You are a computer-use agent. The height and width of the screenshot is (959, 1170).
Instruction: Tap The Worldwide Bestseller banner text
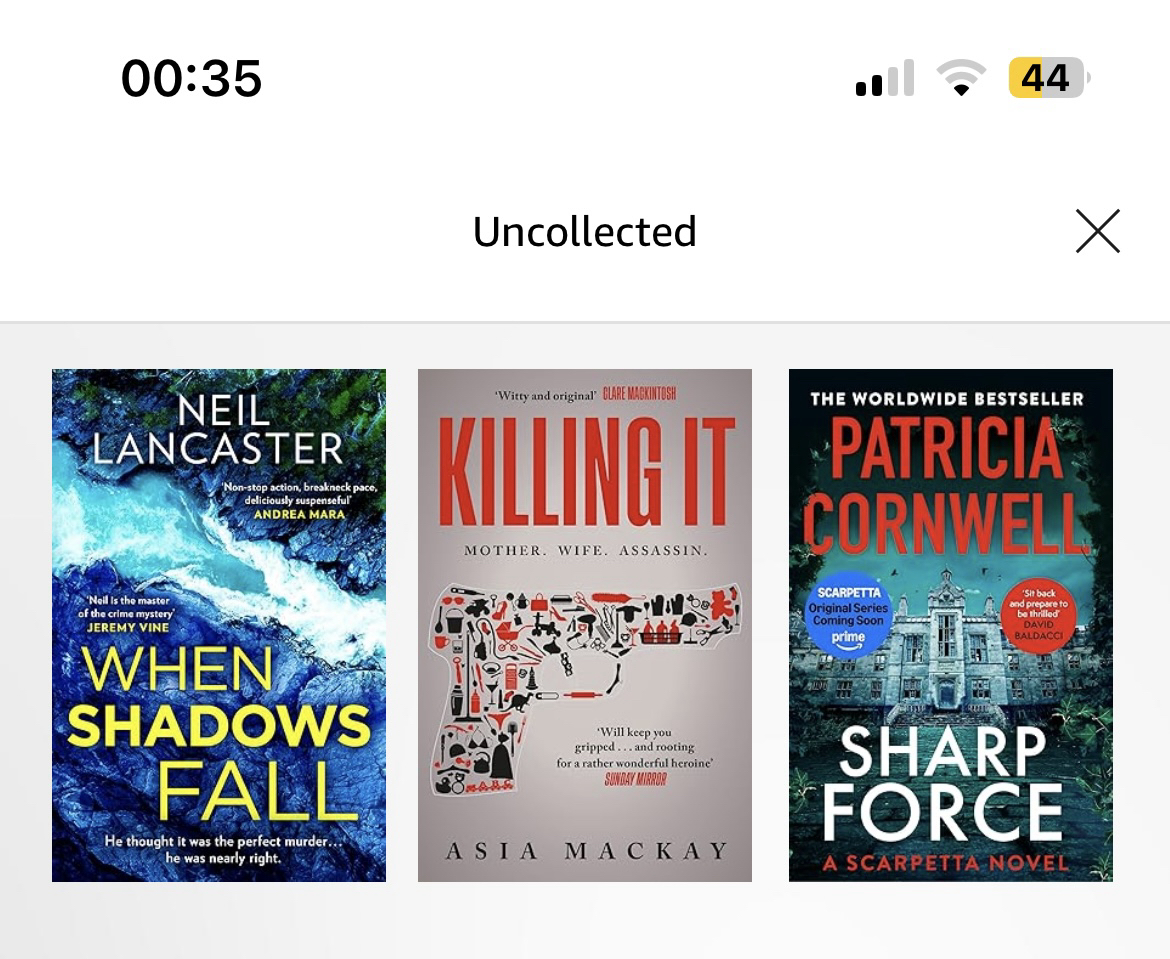(946, 399)
